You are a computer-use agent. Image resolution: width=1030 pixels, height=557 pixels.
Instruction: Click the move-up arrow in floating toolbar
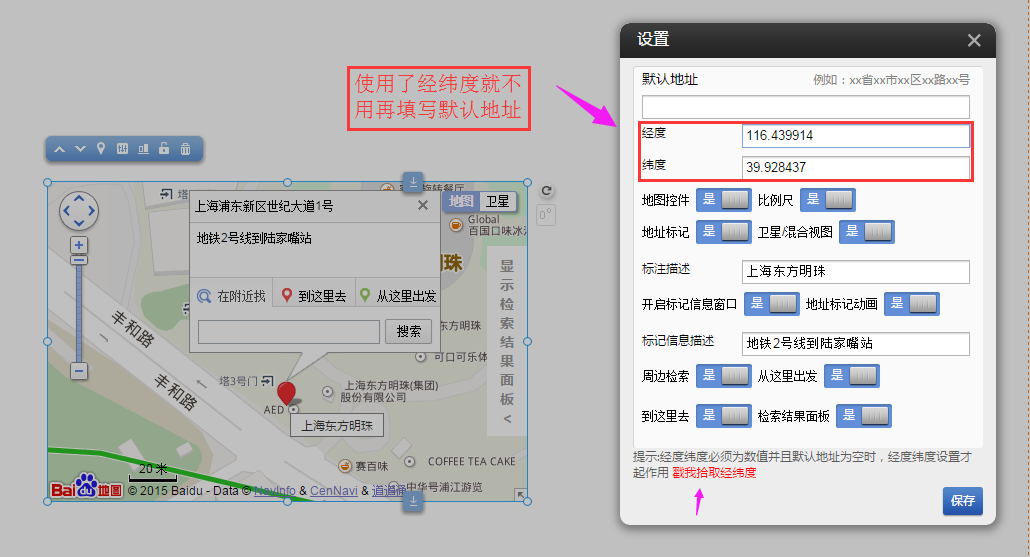pyautogui.click(x=59, y=149)
